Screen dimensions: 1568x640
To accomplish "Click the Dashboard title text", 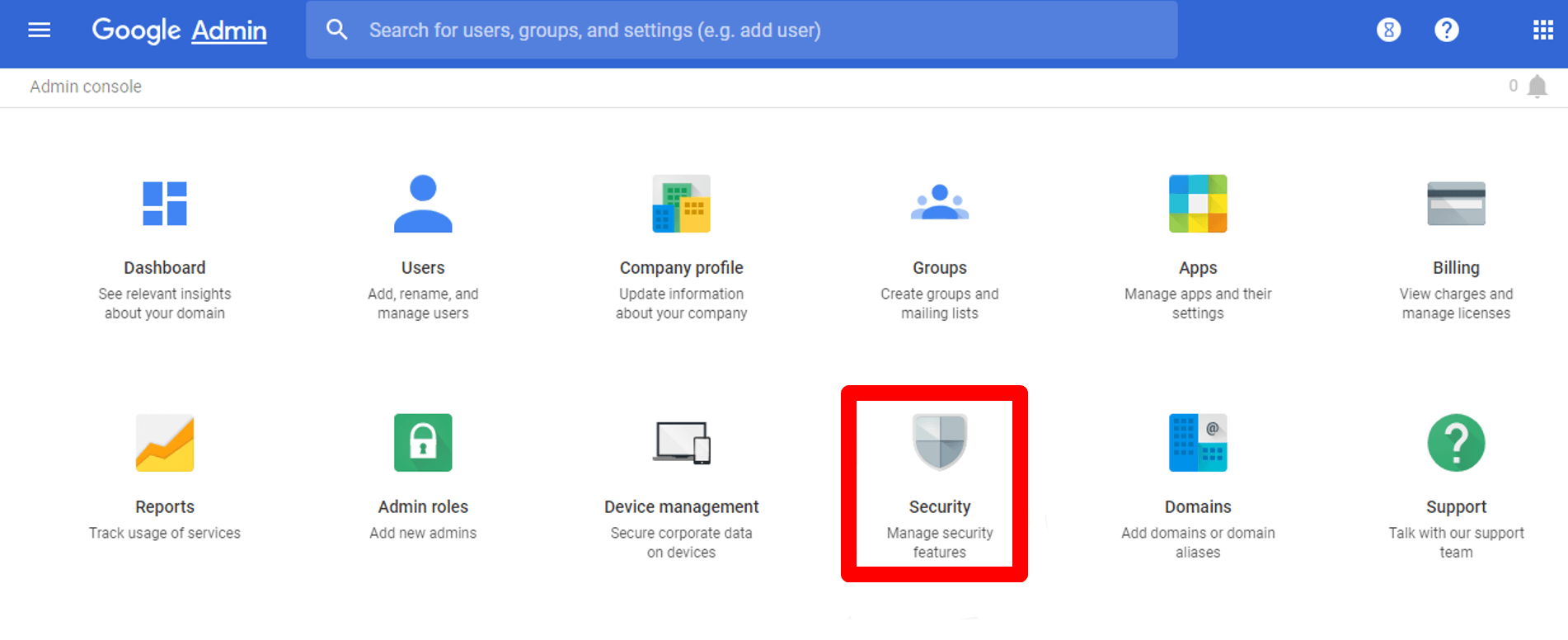I will pyautogui.click(x=165, y=268).
